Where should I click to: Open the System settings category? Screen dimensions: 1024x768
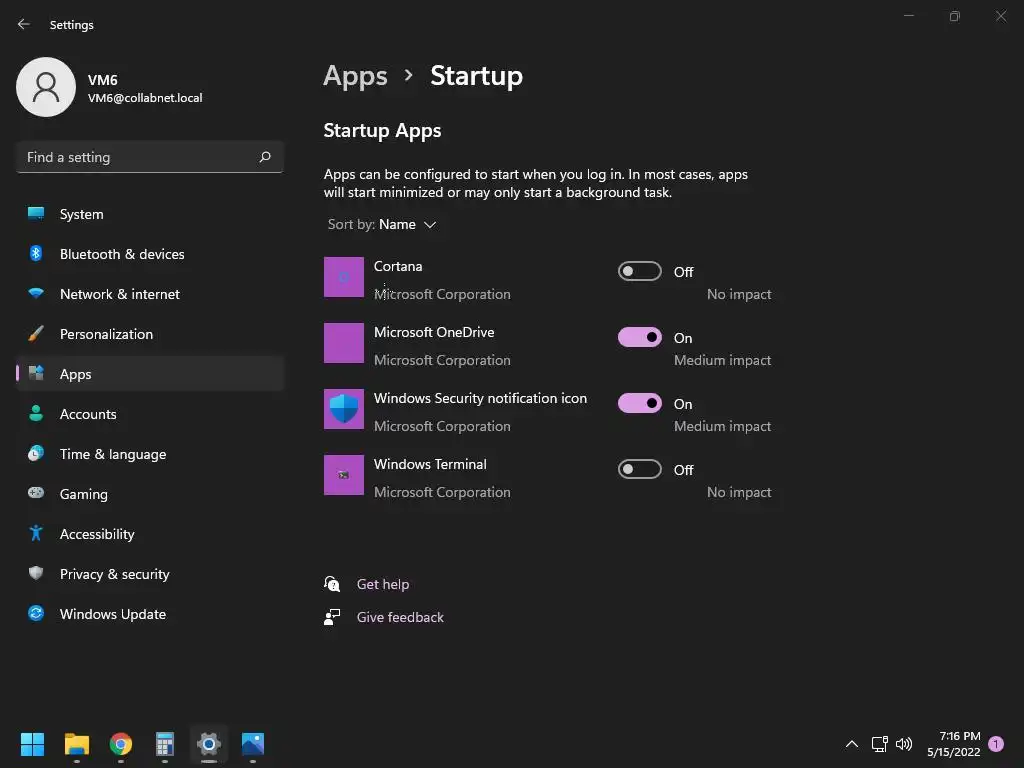point(150,214)
